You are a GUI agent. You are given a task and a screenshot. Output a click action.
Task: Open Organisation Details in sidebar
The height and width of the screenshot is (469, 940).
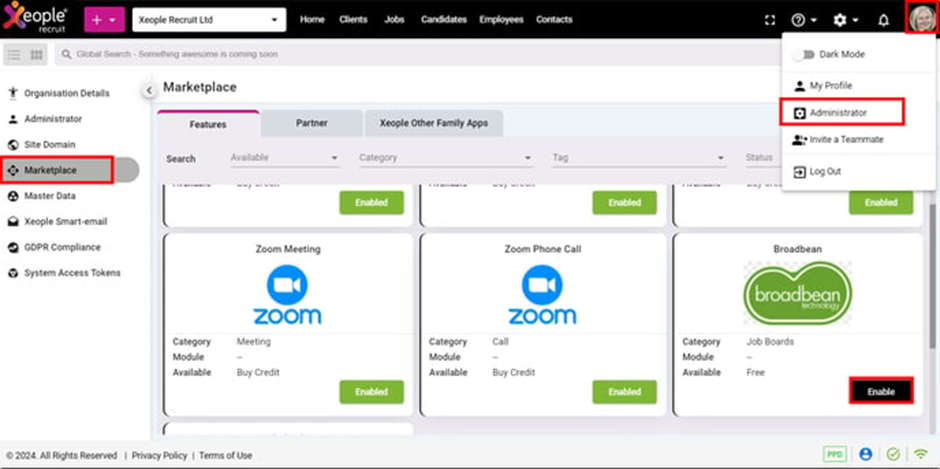coord(67,94)
